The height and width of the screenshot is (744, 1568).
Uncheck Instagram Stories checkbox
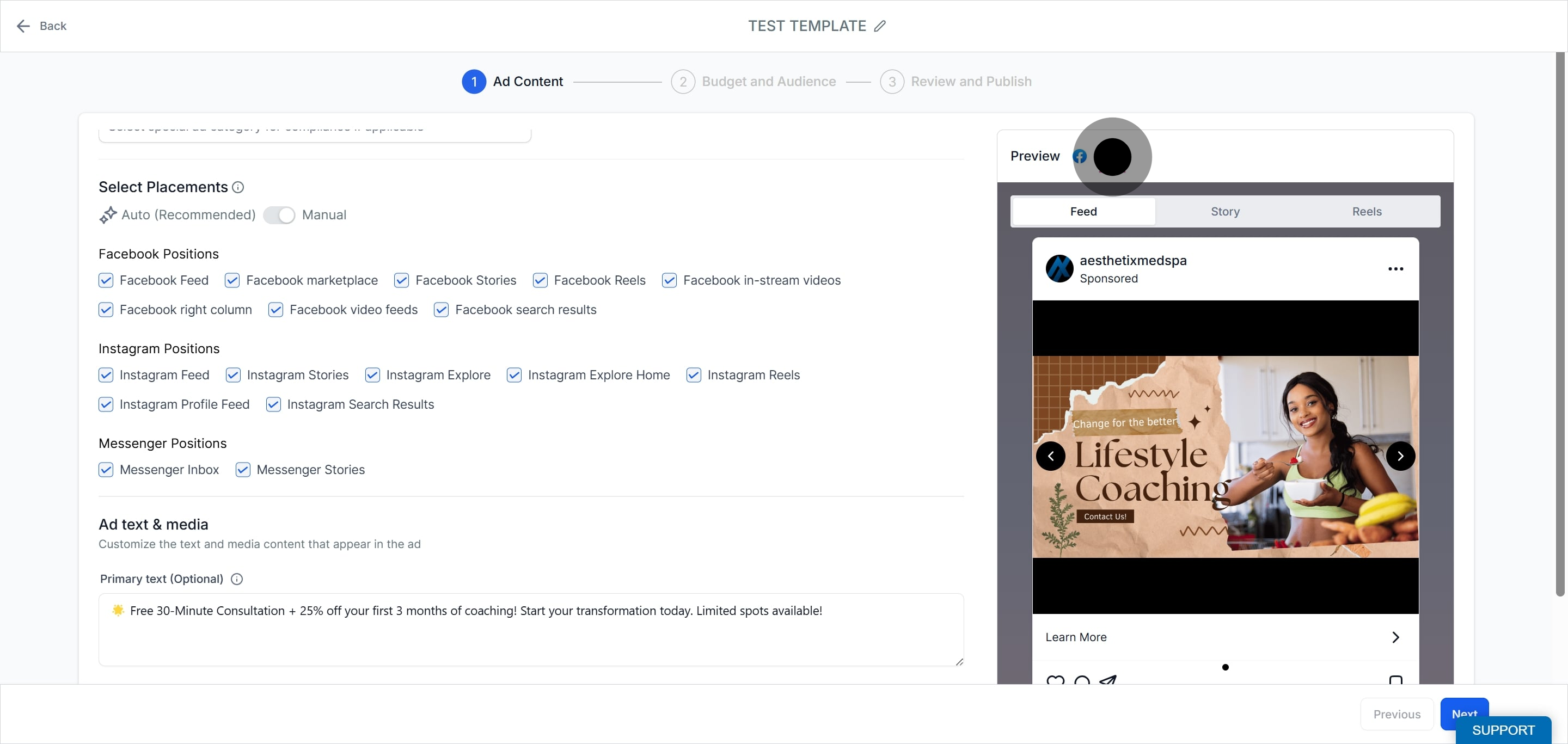coord(232,375)
